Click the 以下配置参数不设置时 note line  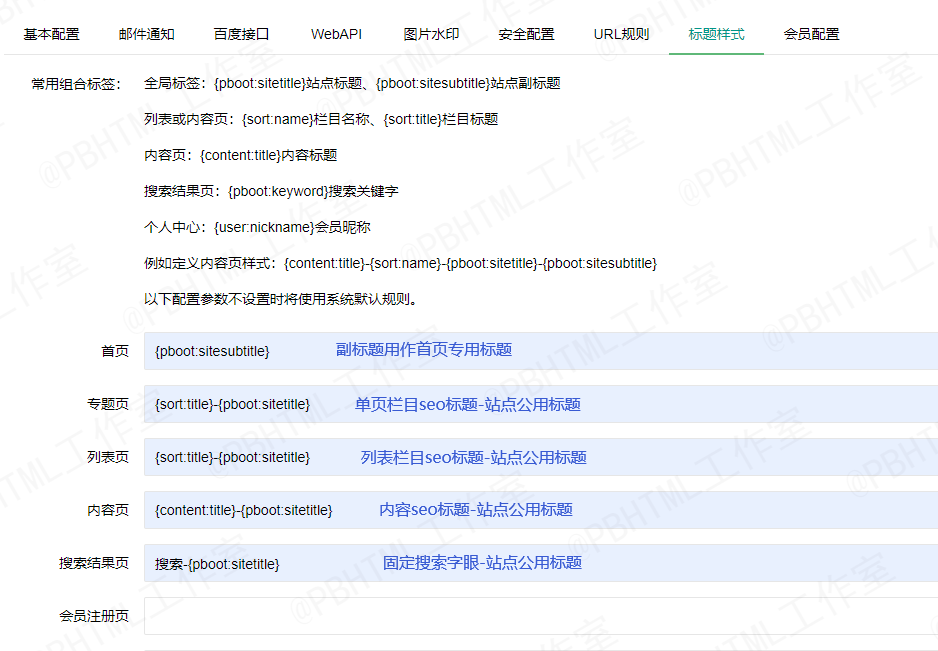(281, 299)
